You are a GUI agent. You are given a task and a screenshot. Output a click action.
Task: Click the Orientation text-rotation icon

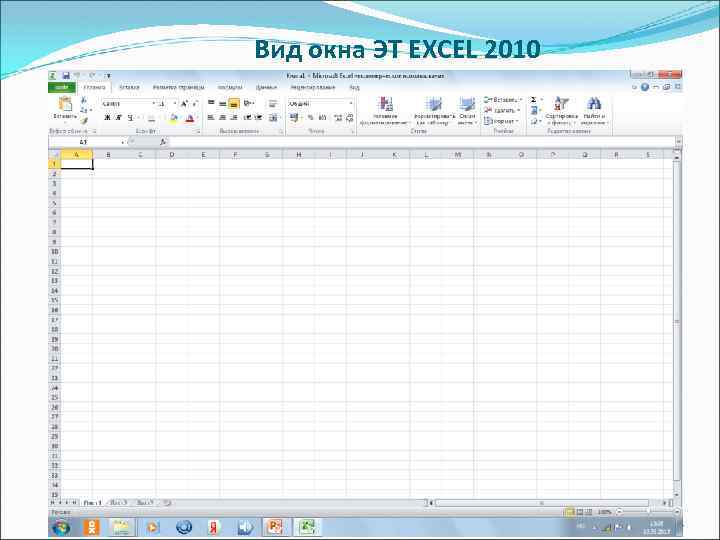[248, 103]
